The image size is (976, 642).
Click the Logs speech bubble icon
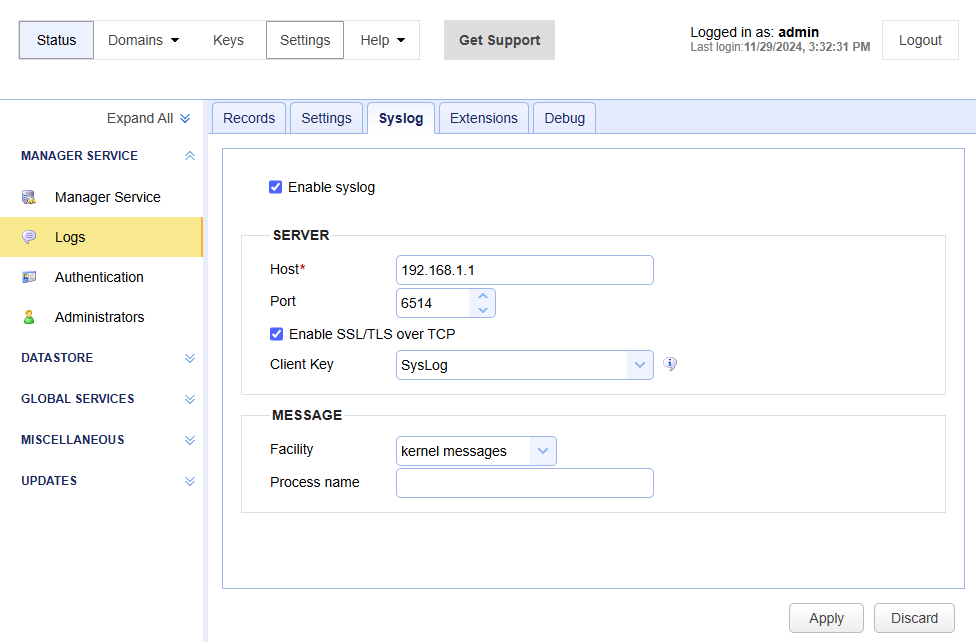(29, 237)
